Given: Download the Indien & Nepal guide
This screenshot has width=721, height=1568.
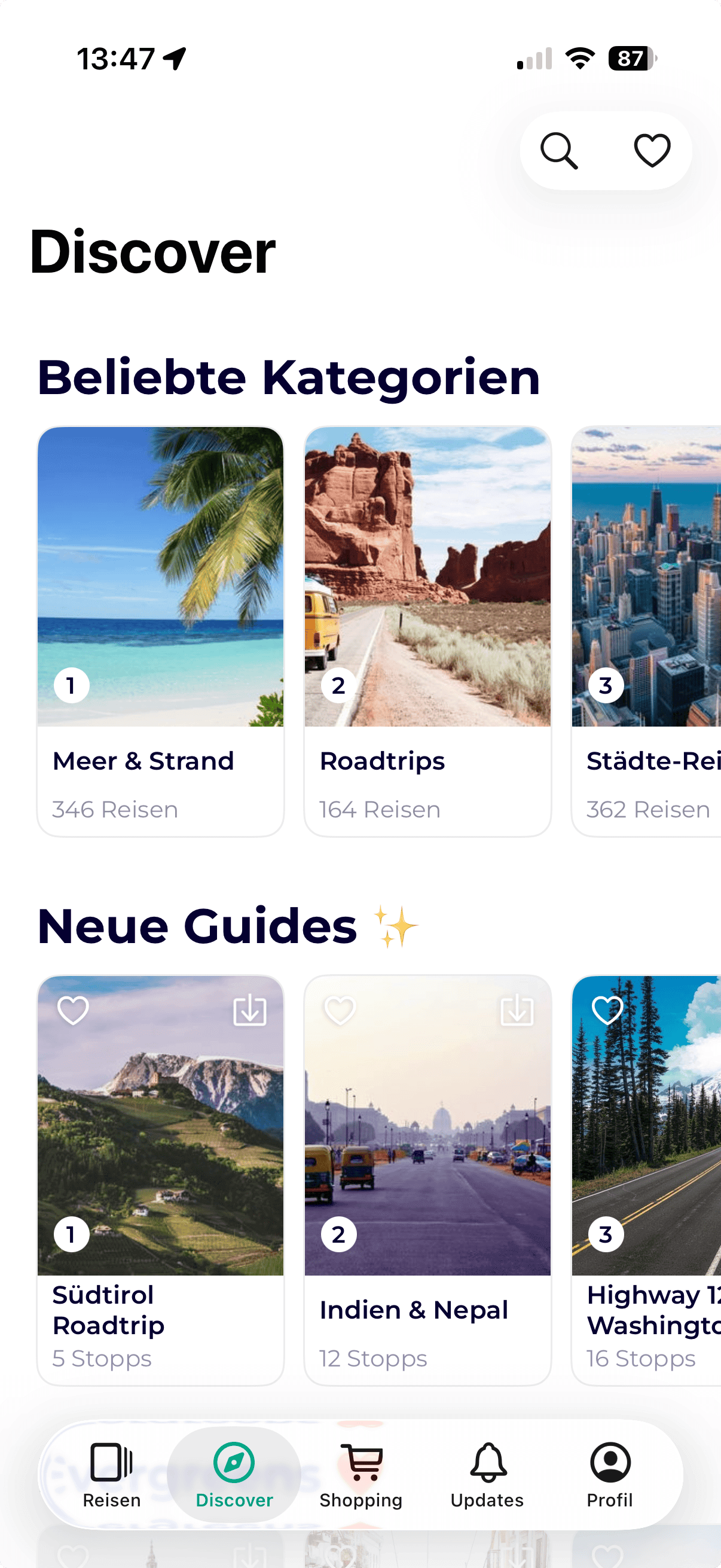Looking at the screenshot, I should tap(517, 1011).
